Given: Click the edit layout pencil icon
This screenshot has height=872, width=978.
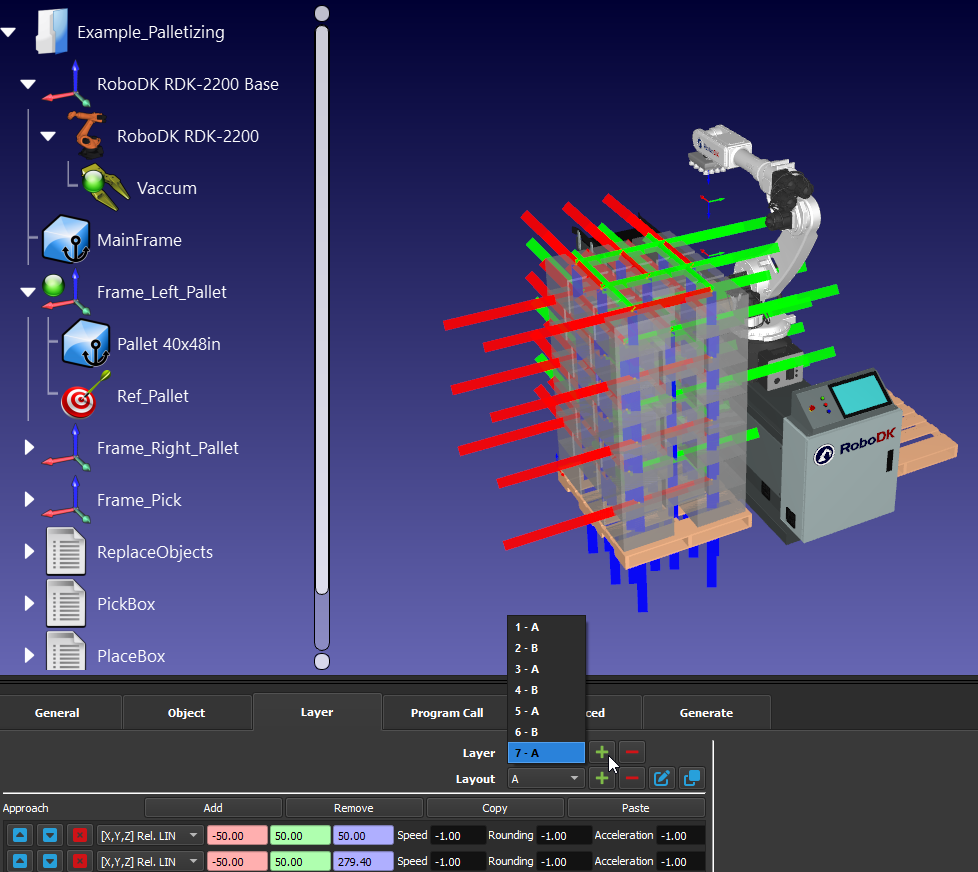Looking at the screenshot, I should pyautogui.click(x=660, y=778).
